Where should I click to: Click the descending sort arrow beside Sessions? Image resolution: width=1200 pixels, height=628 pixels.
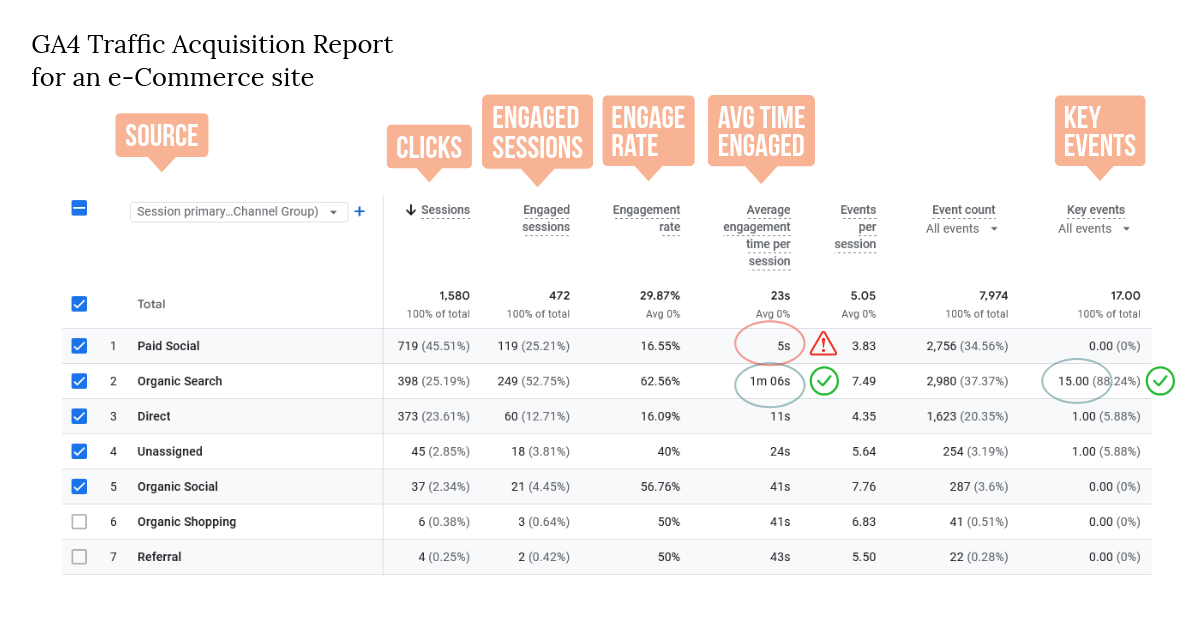[x=412, y=210]
